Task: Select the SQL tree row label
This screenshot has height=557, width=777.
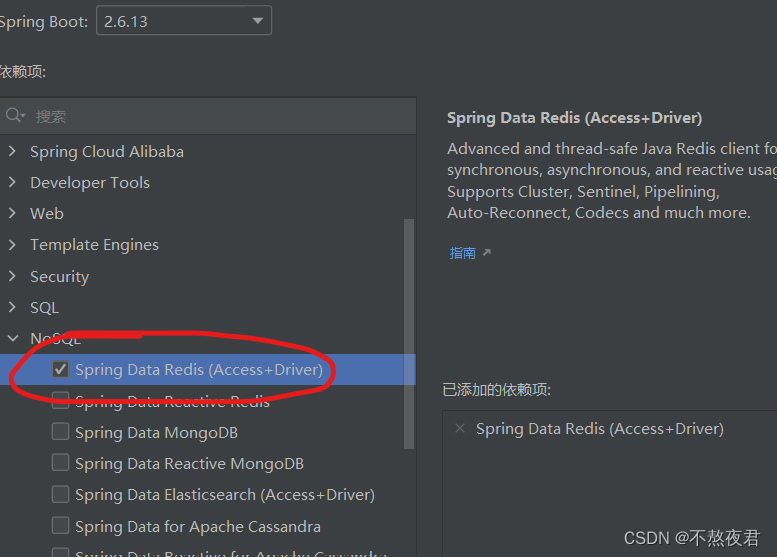Action: point(45,308)
